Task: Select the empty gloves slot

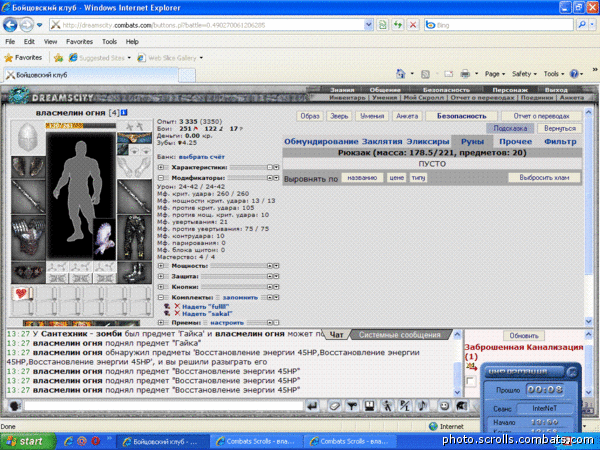Action: pos(134,167)
